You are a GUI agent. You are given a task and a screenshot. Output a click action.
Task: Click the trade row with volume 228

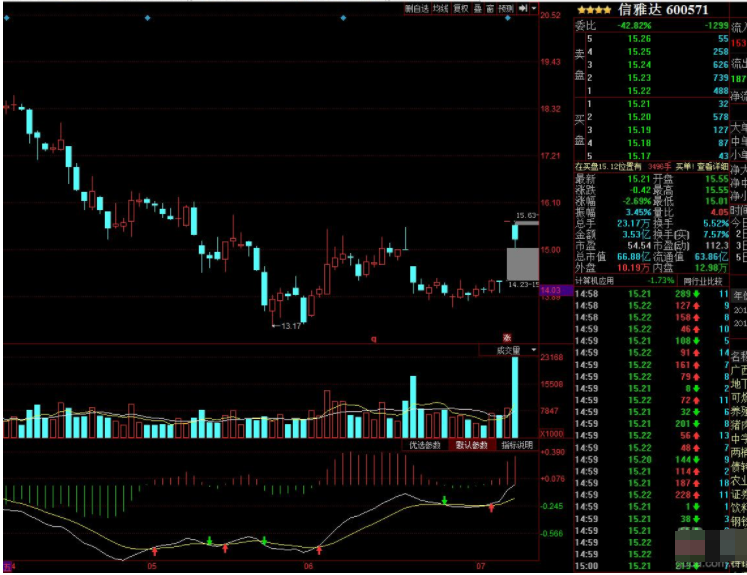coord(652,495)
